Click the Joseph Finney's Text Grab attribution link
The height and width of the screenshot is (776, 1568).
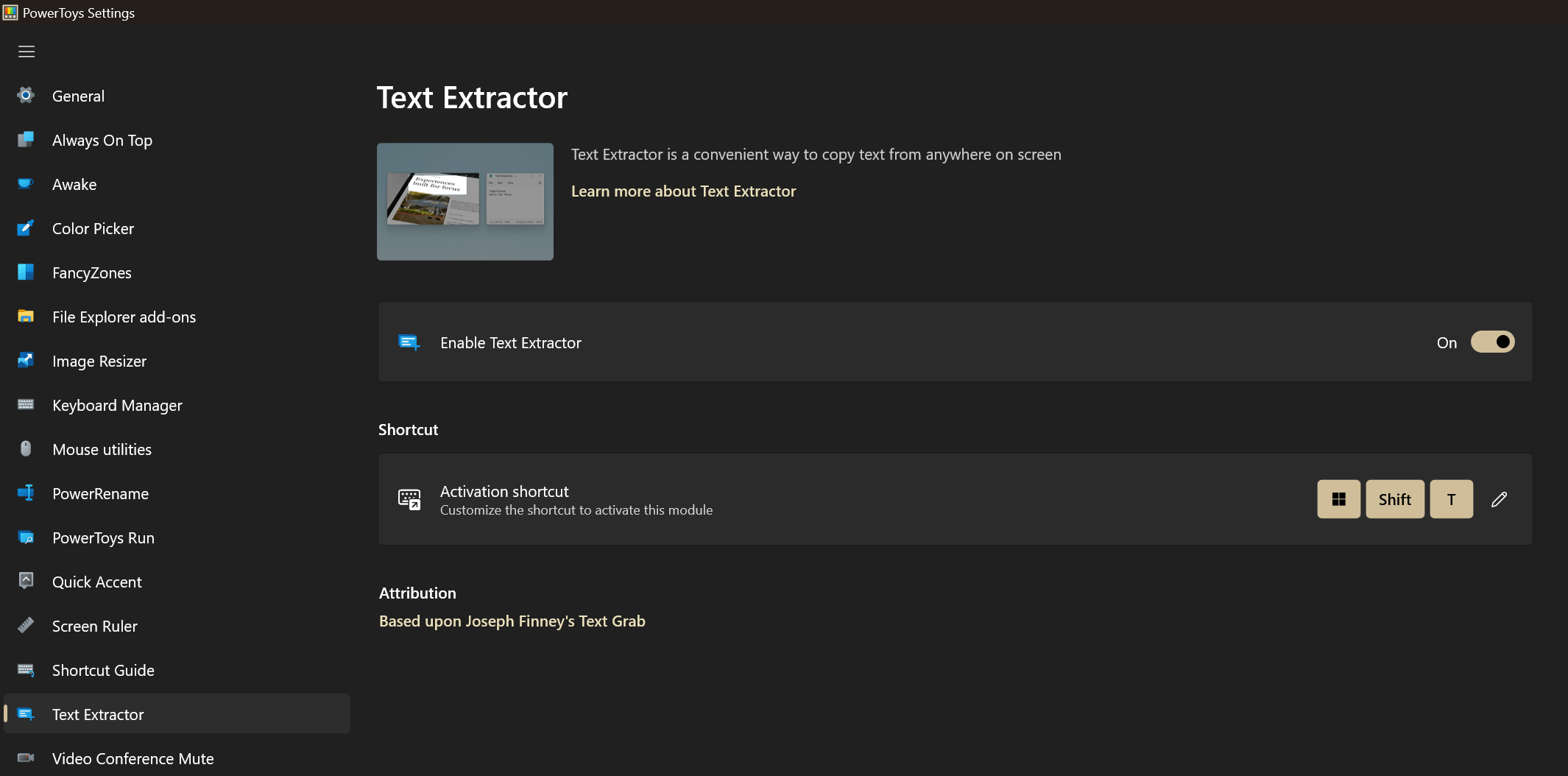(x=512, y=621)
